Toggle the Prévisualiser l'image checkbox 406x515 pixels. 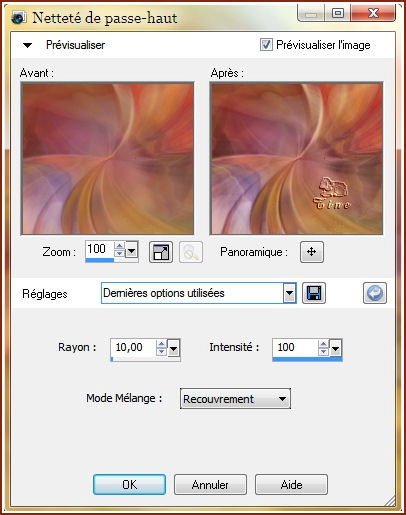pos(266,45)
